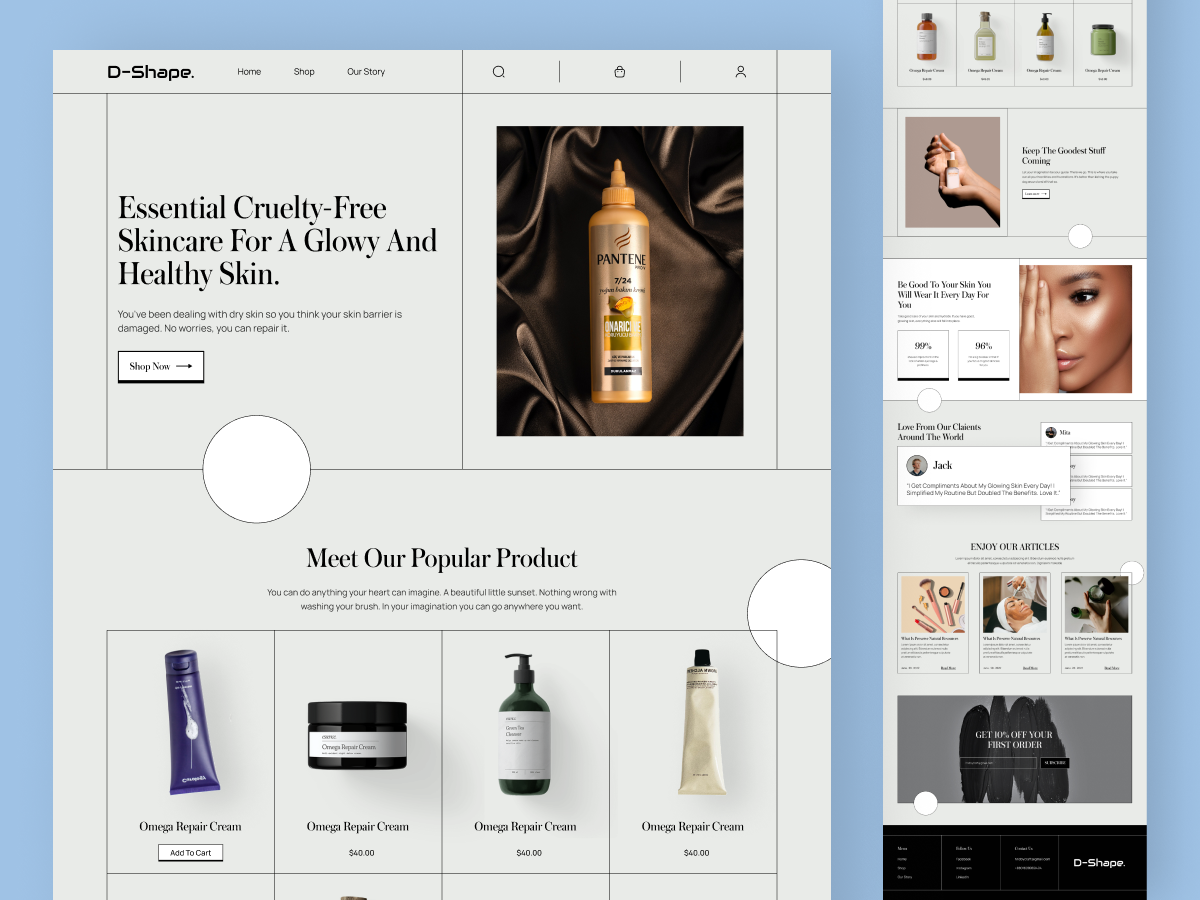Select the amber pump bottle in the right preview

pos(1044,36)
